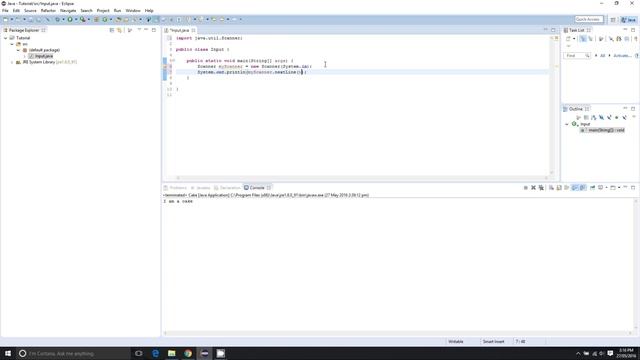Toggle Categorized presentation in Task List
This screenshot has height=360, width=640.
pos(583,38)
